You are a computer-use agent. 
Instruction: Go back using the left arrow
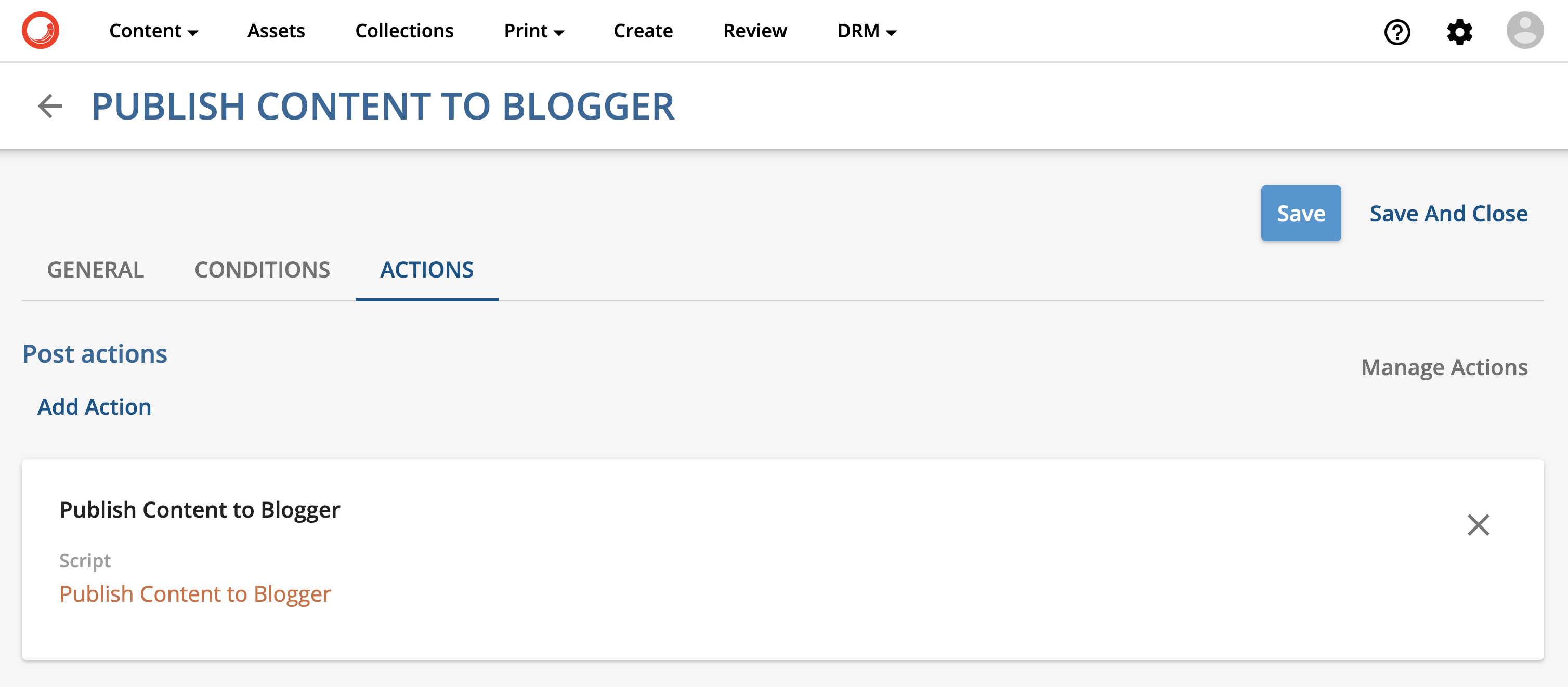coord(50,106)
